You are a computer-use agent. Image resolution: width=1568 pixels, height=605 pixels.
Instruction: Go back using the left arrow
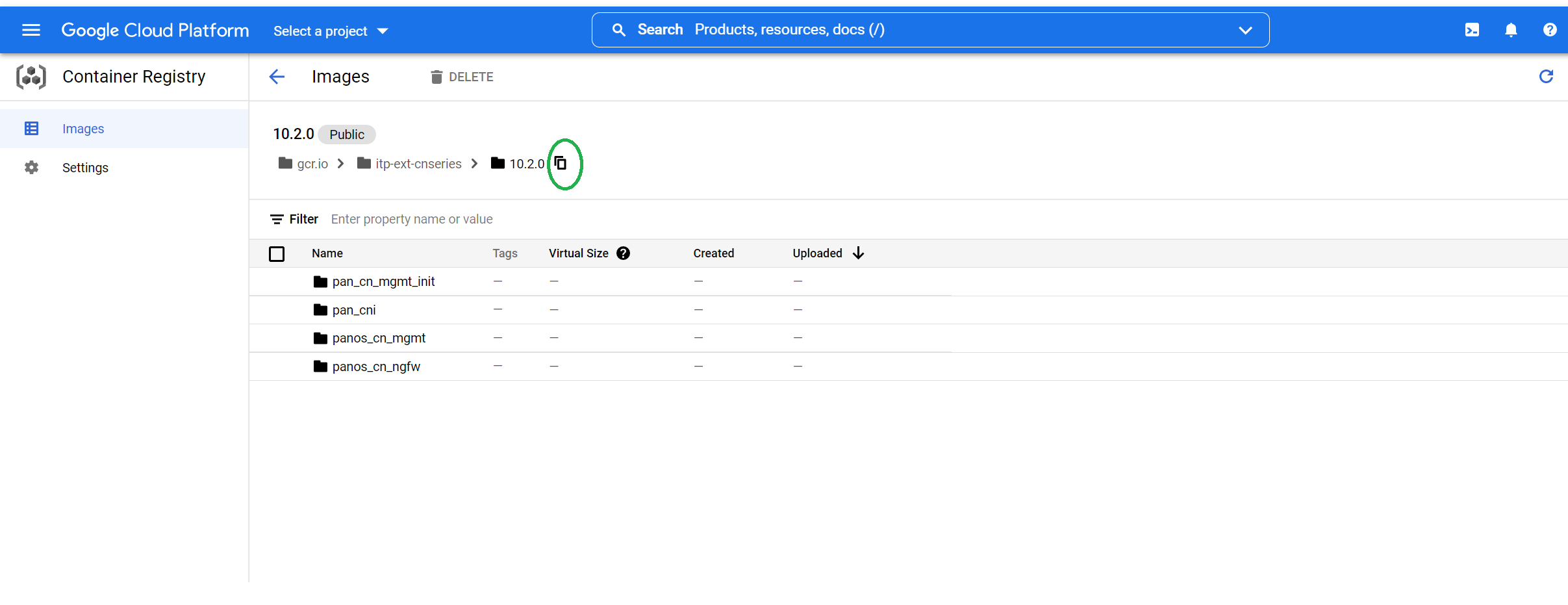[x=277, y=77]
